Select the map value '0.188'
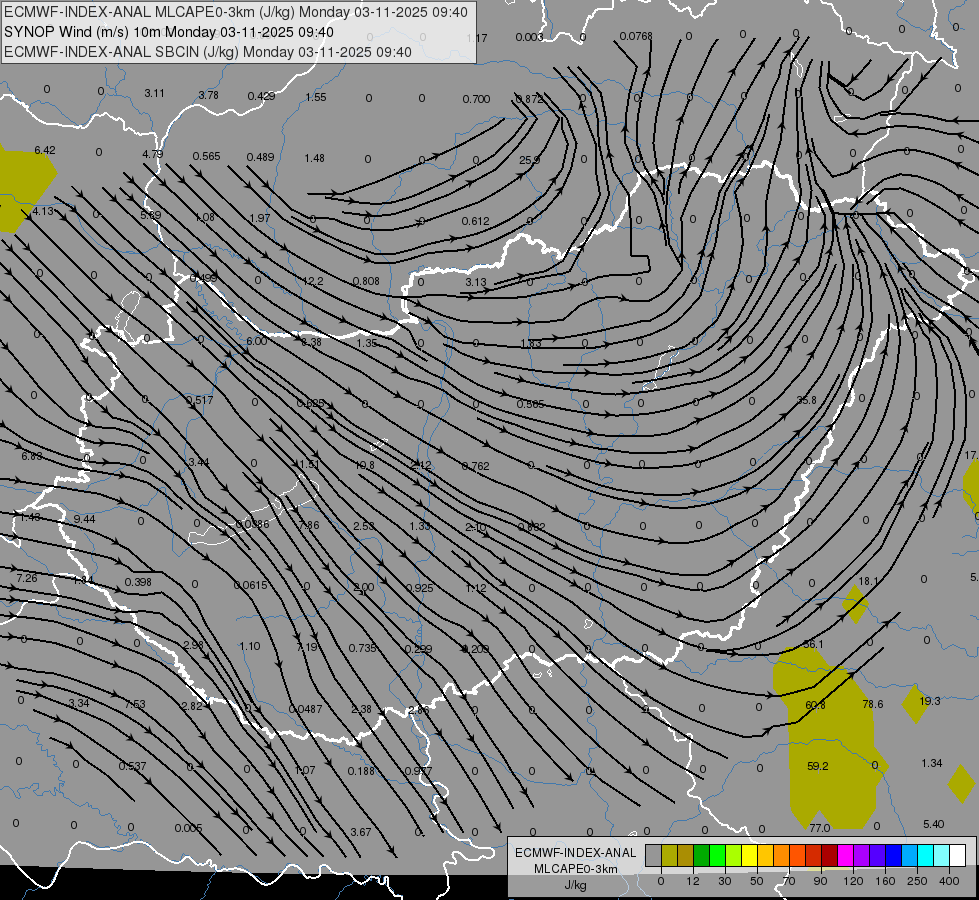The height and width of the screenshot is (900, 979). tap(361, 771)
